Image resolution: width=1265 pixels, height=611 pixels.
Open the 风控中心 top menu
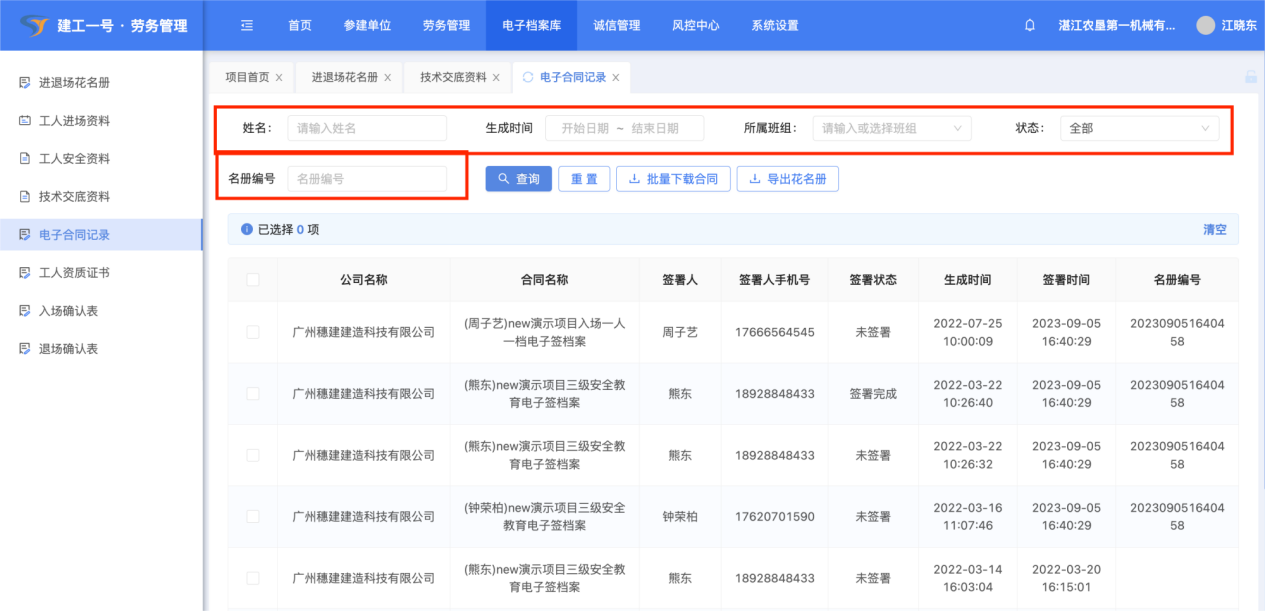[696, 26]
